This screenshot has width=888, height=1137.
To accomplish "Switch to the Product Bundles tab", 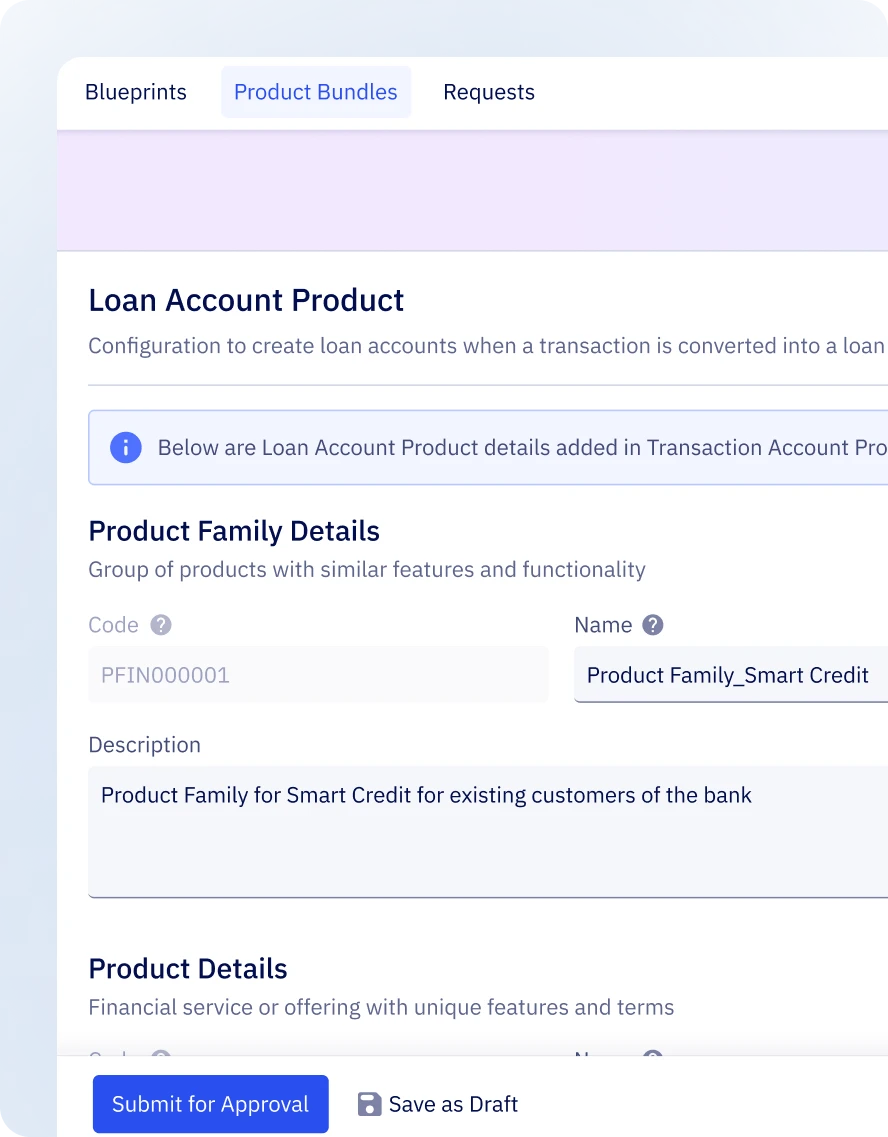I will point(315,92).
